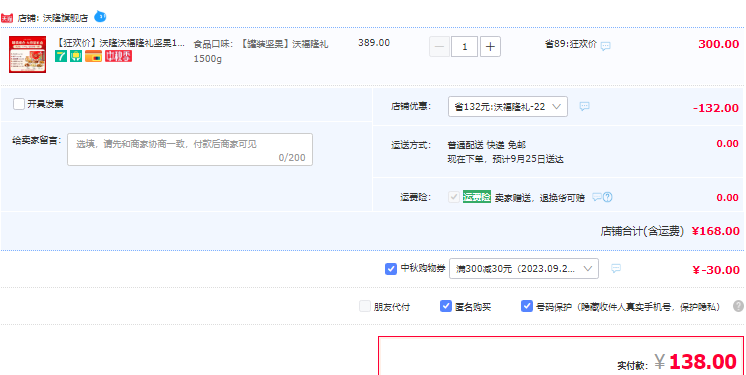Click the shop discount amount -132.00
The width and height of the screenshot is (746, 375).
click(716, 108)
